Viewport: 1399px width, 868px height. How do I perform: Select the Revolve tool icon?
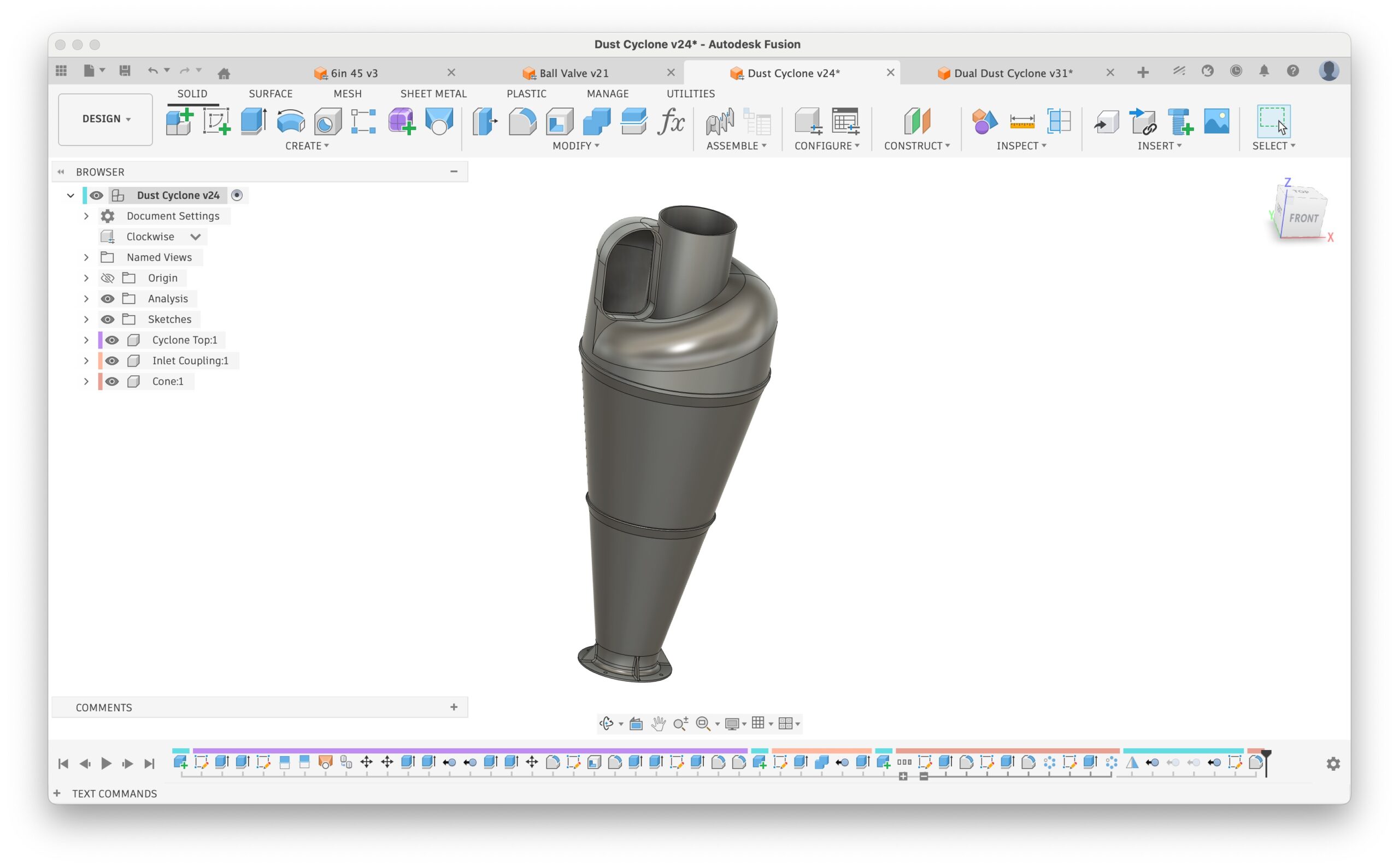[x=291, y=122]
